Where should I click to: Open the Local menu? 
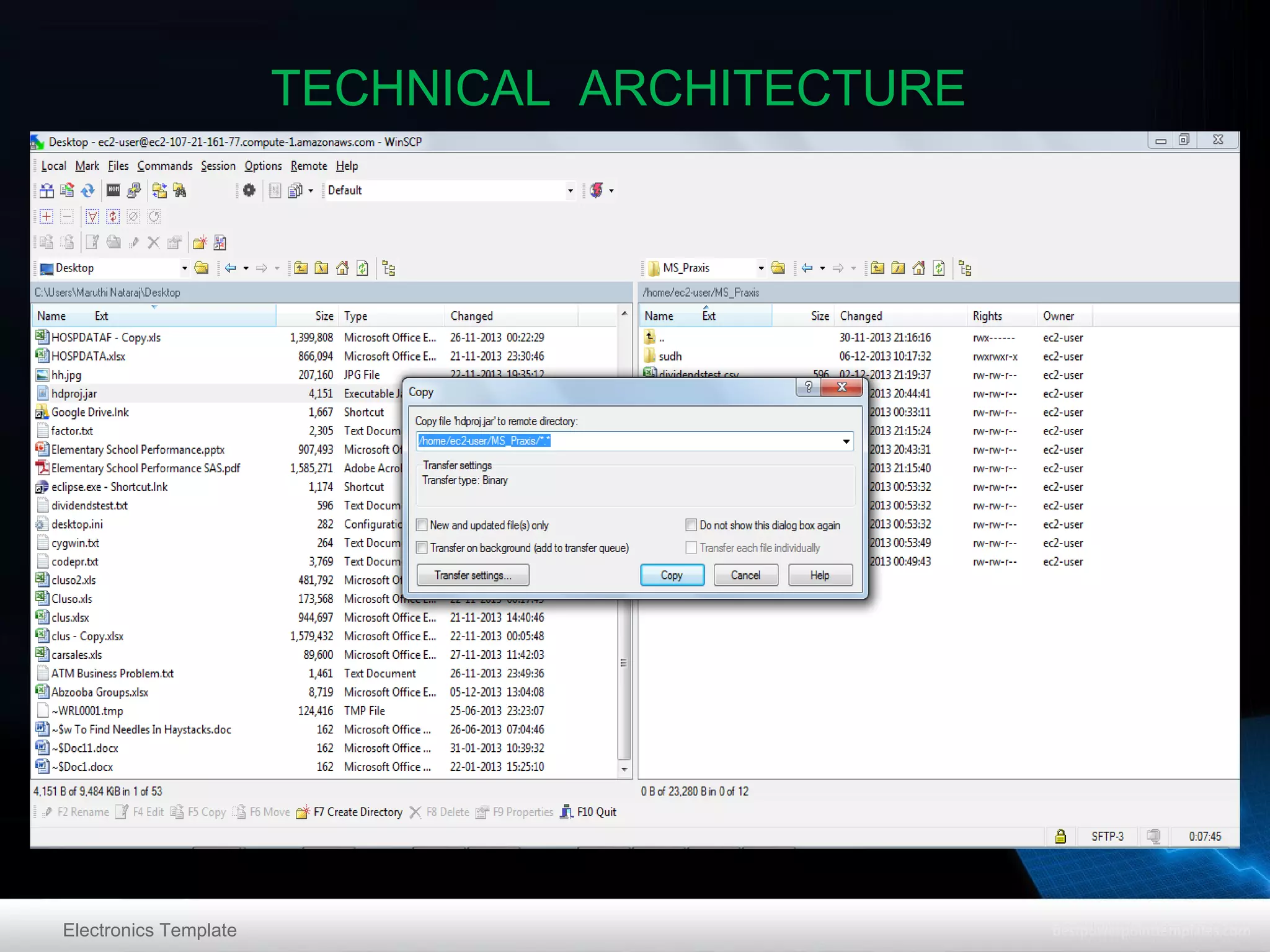[x=53, y=166]
